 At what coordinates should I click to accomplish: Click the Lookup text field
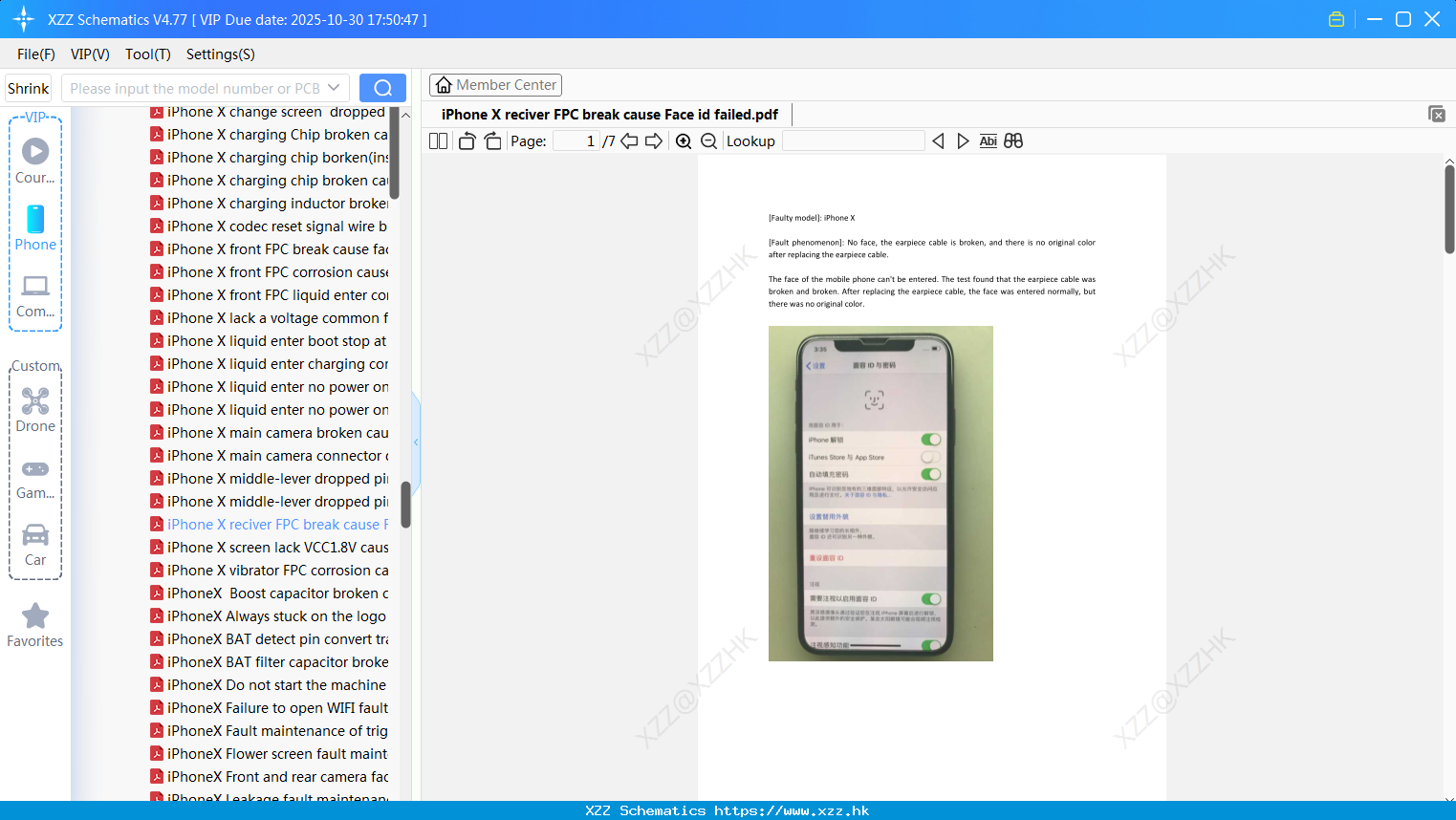853,140
